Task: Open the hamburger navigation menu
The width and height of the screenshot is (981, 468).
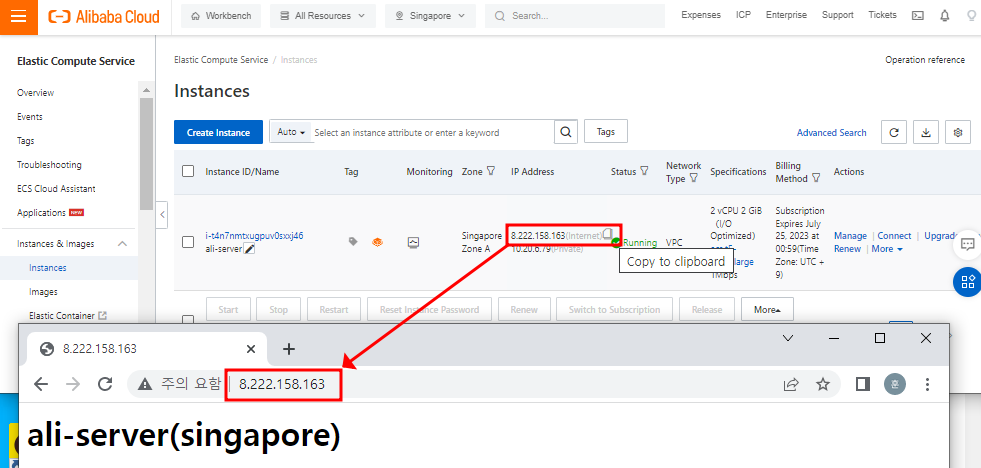Action: 19,17
